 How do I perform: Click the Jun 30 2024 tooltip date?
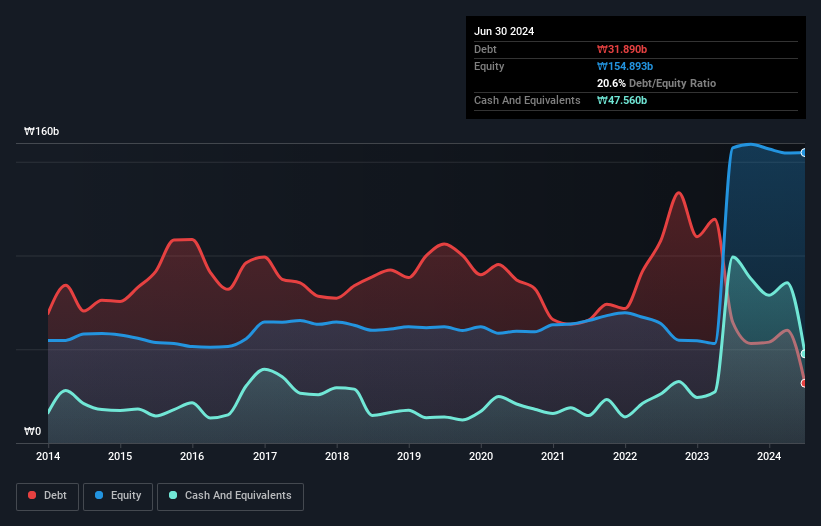click(x=504, y=31)
